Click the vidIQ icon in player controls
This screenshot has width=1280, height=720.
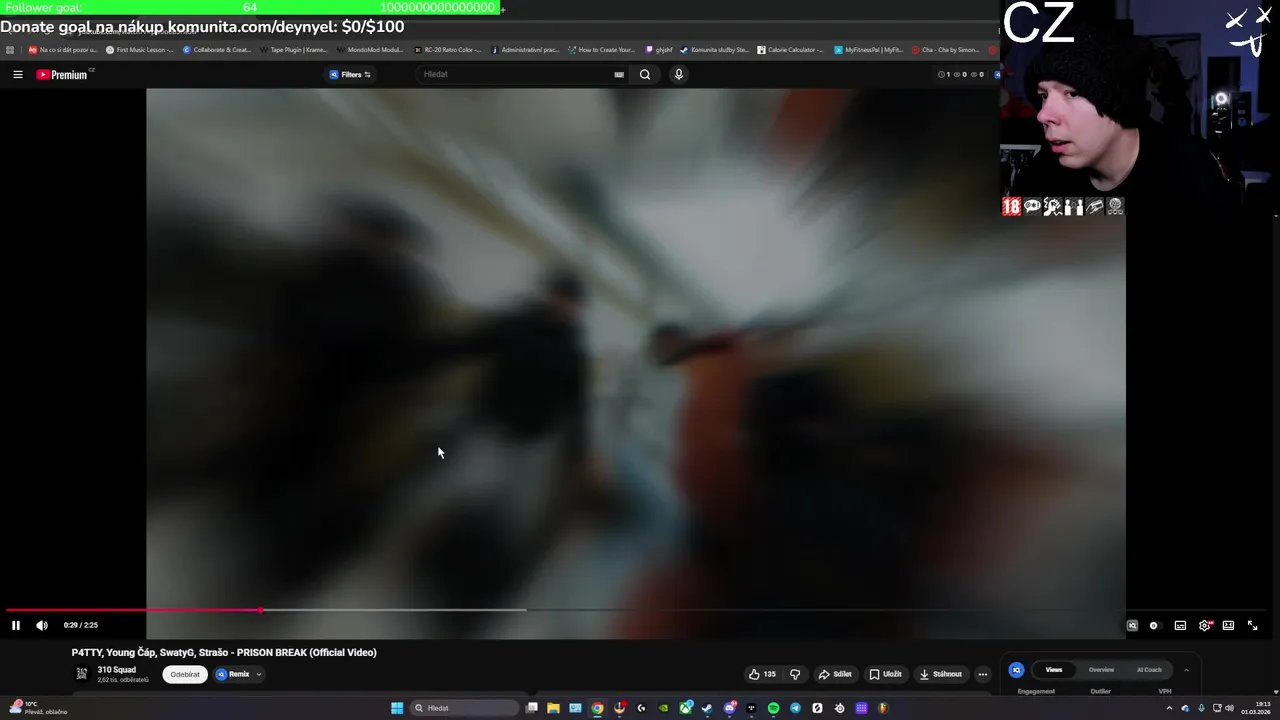click(1132, 625)
